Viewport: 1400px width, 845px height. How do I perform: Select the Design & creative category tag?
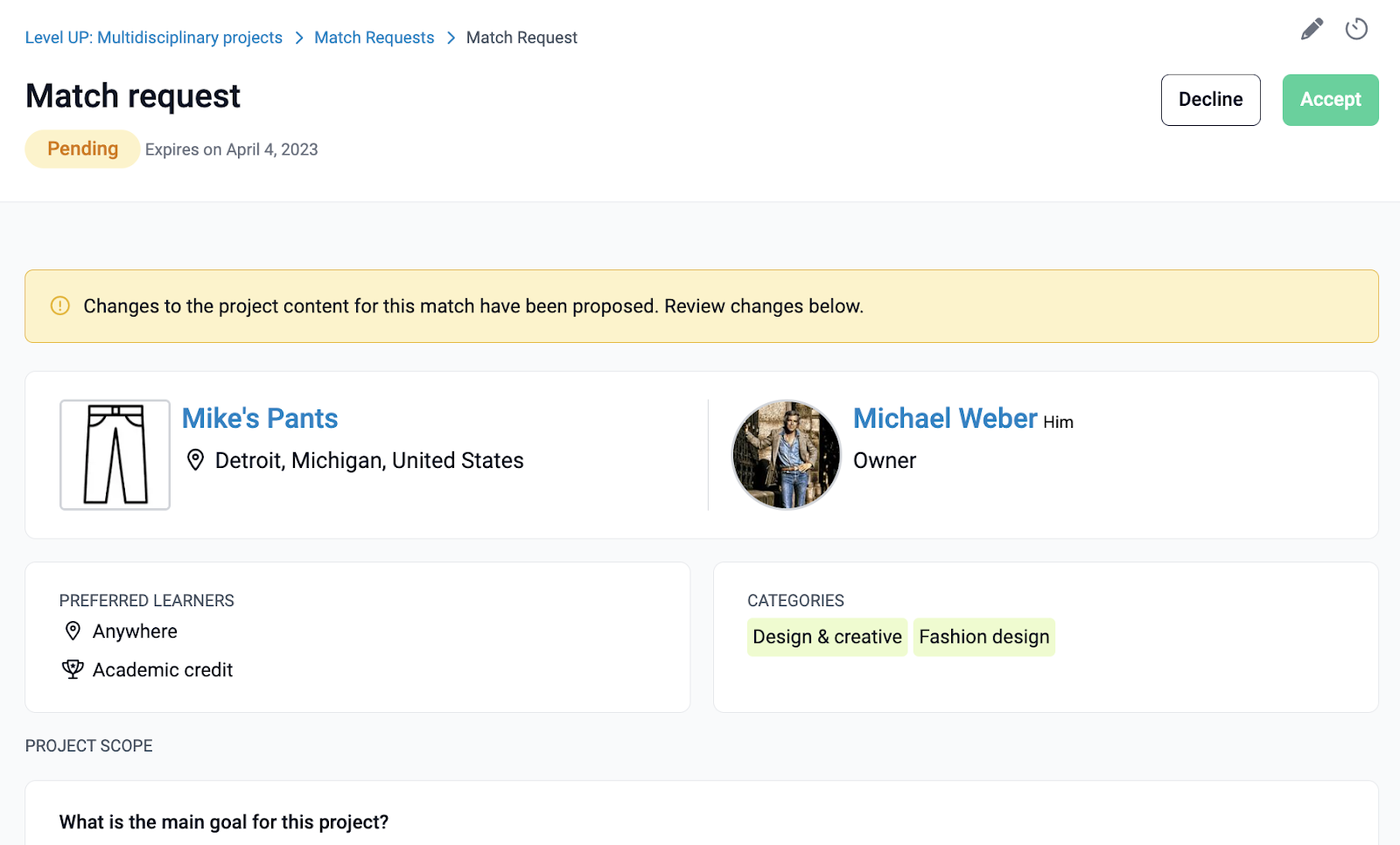coord(827,637)
